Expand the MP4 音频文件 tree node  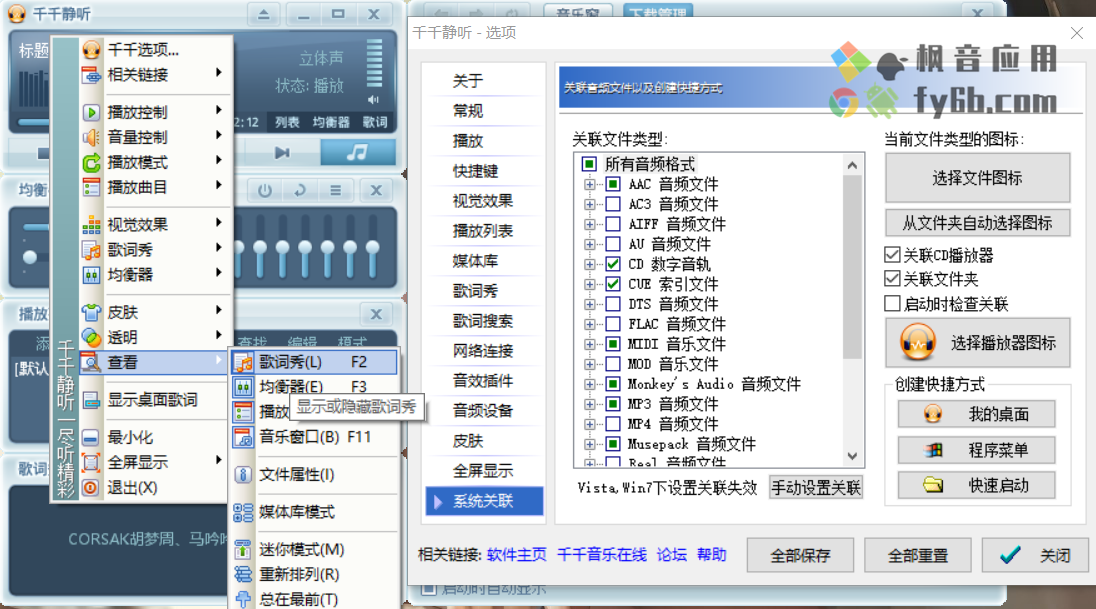pos(589,424)
